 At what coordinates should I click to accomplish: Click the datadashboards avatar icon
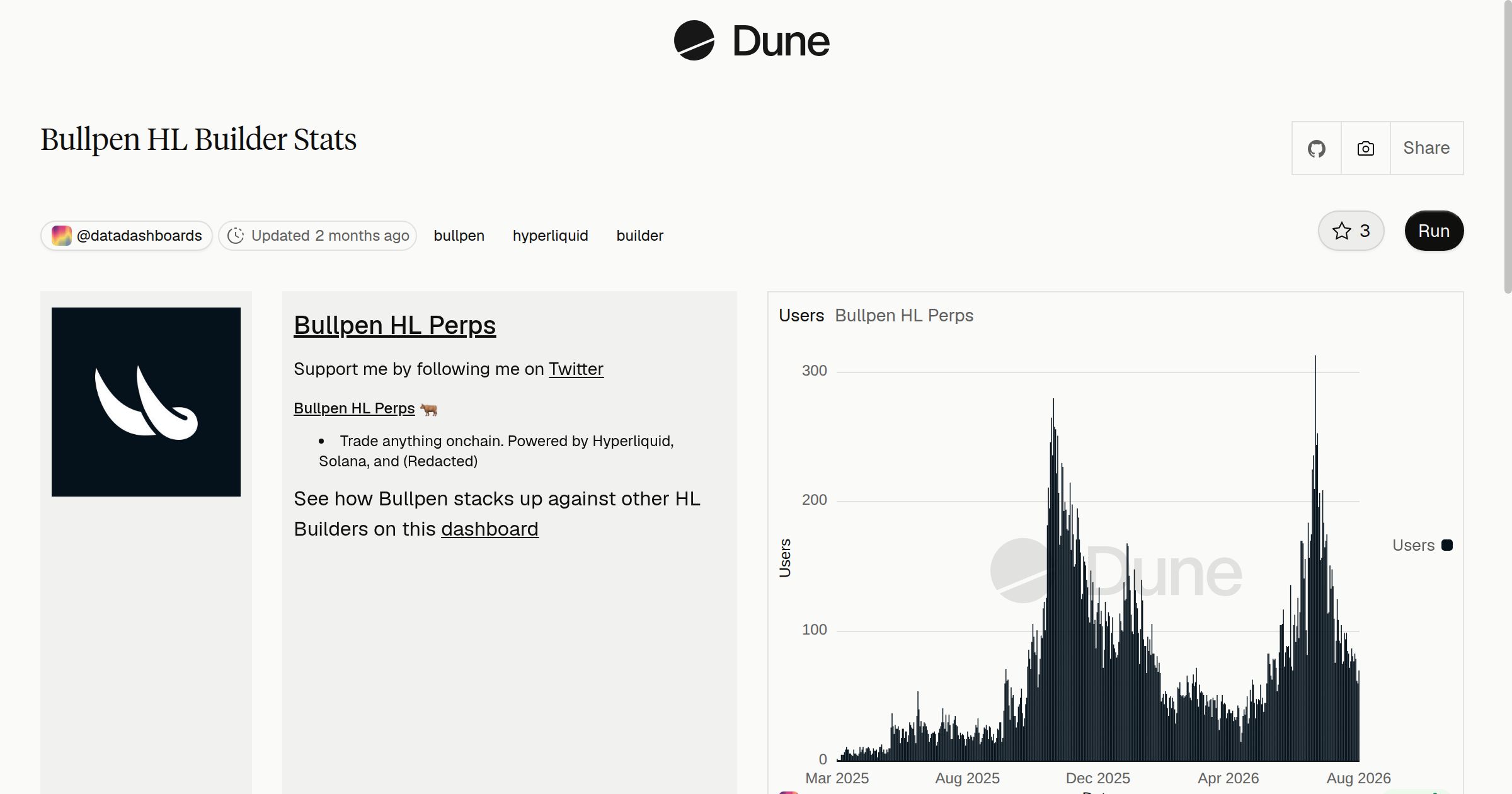click(61, 236)
